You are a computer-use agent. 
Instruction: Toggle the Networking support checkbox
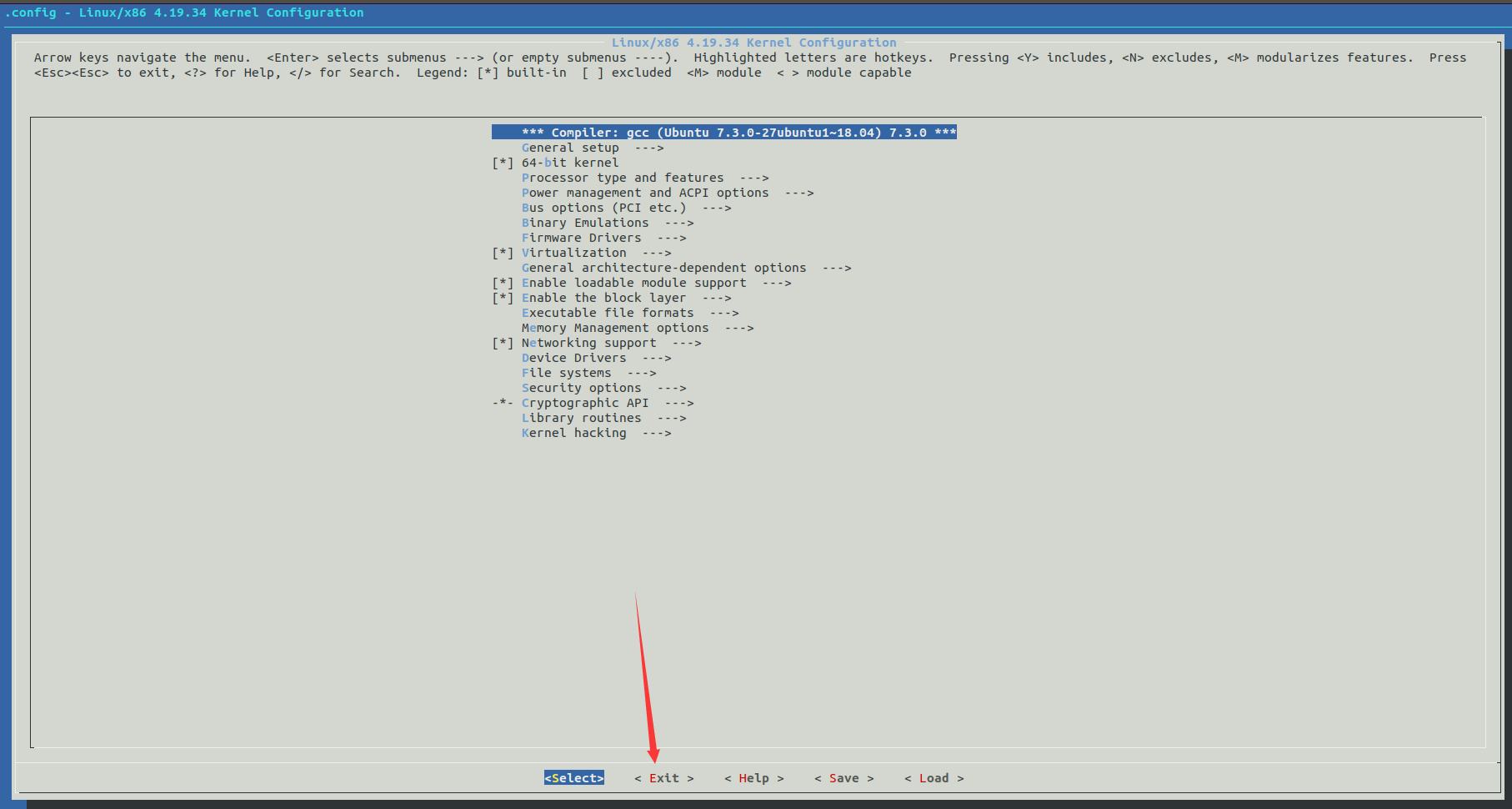(x=503, y=344)
